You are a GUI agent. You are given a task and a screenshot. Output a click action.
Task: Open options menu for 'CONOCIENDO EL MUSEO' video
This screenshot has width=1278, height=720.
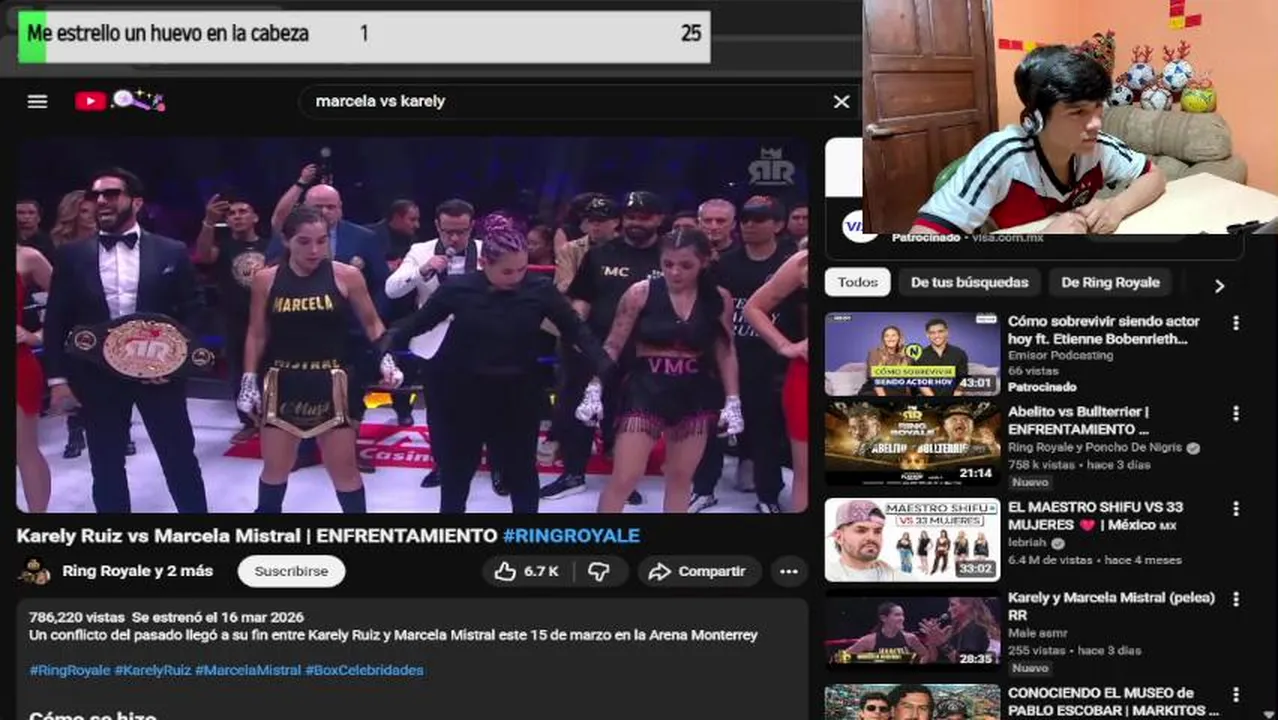tap(1236, 694)
